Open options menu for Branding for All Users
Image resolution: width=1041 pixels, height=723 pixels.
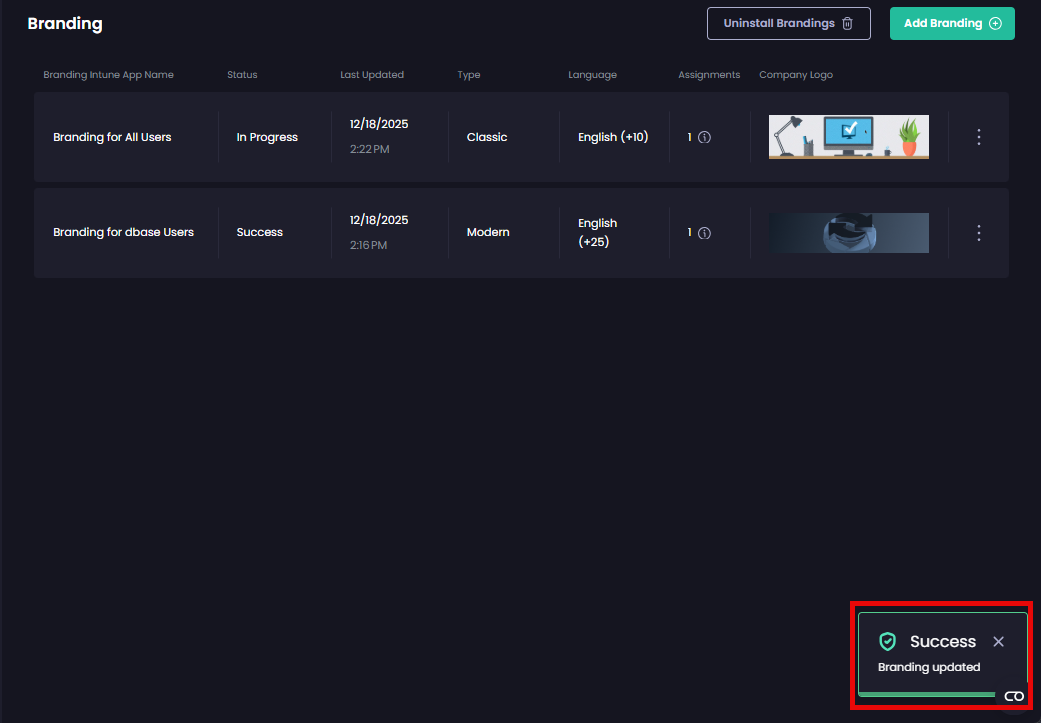click(x=978, y=137)
